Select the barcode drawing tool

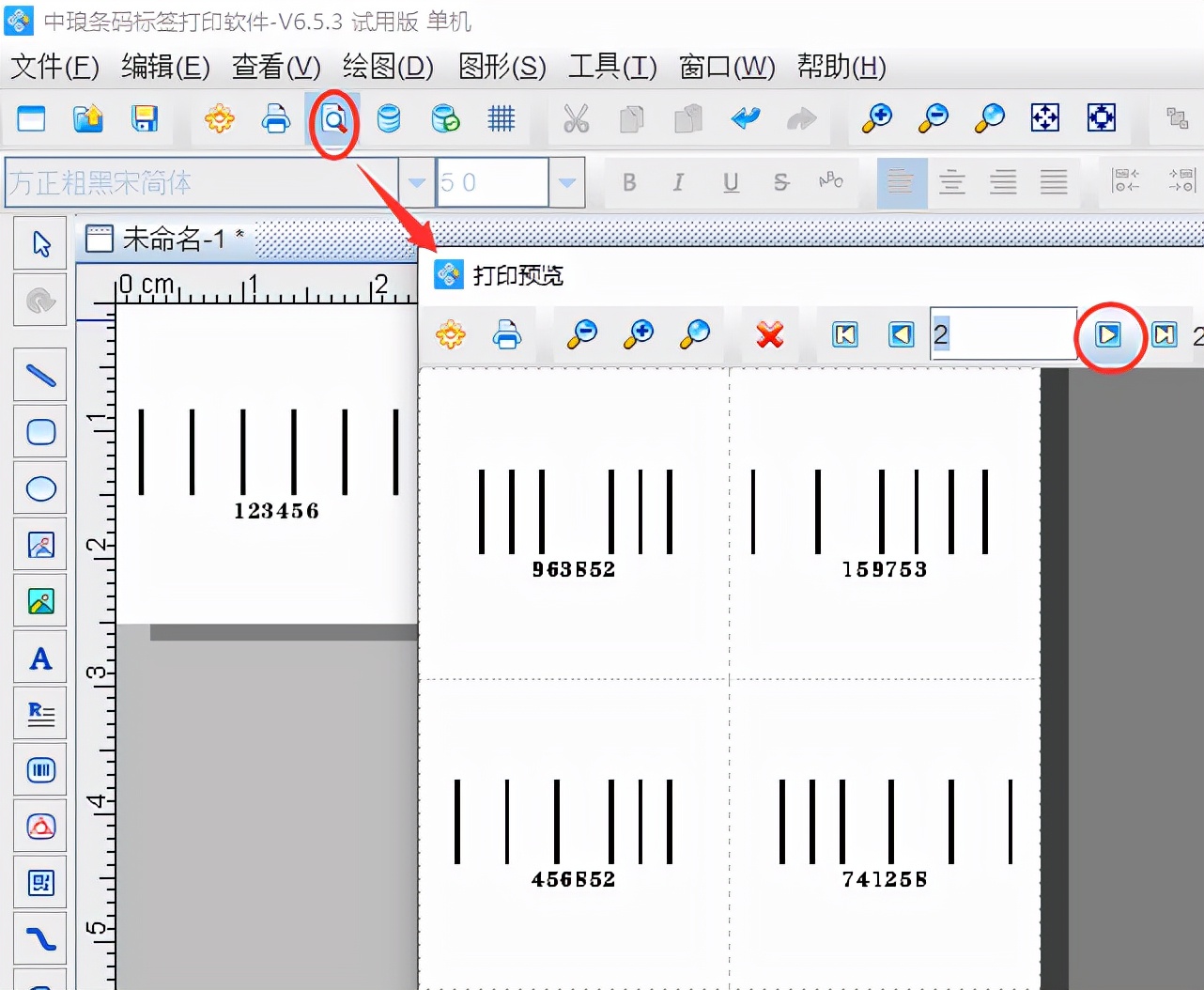coord(39,770)
